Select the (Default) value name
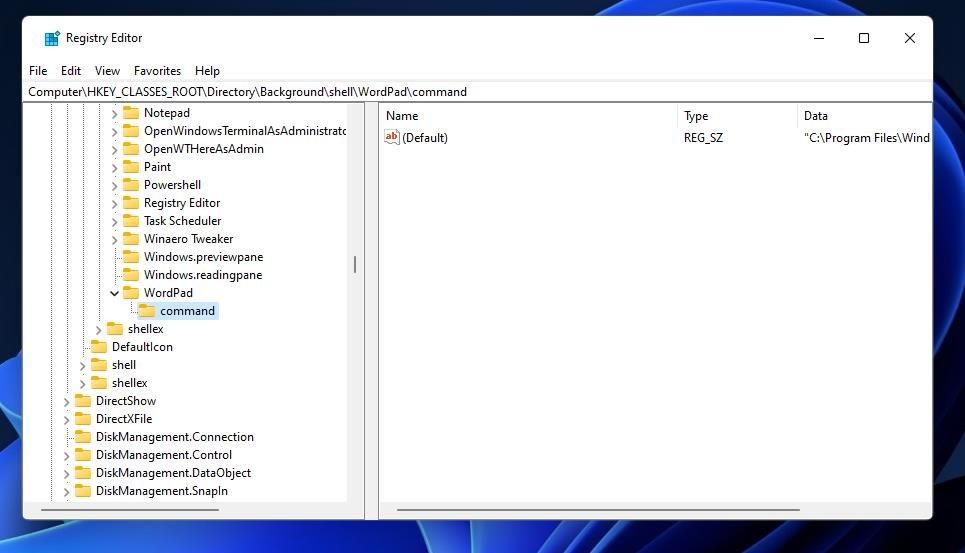The height and width of the screenshot is (553, 965). [x=425, y=138]
